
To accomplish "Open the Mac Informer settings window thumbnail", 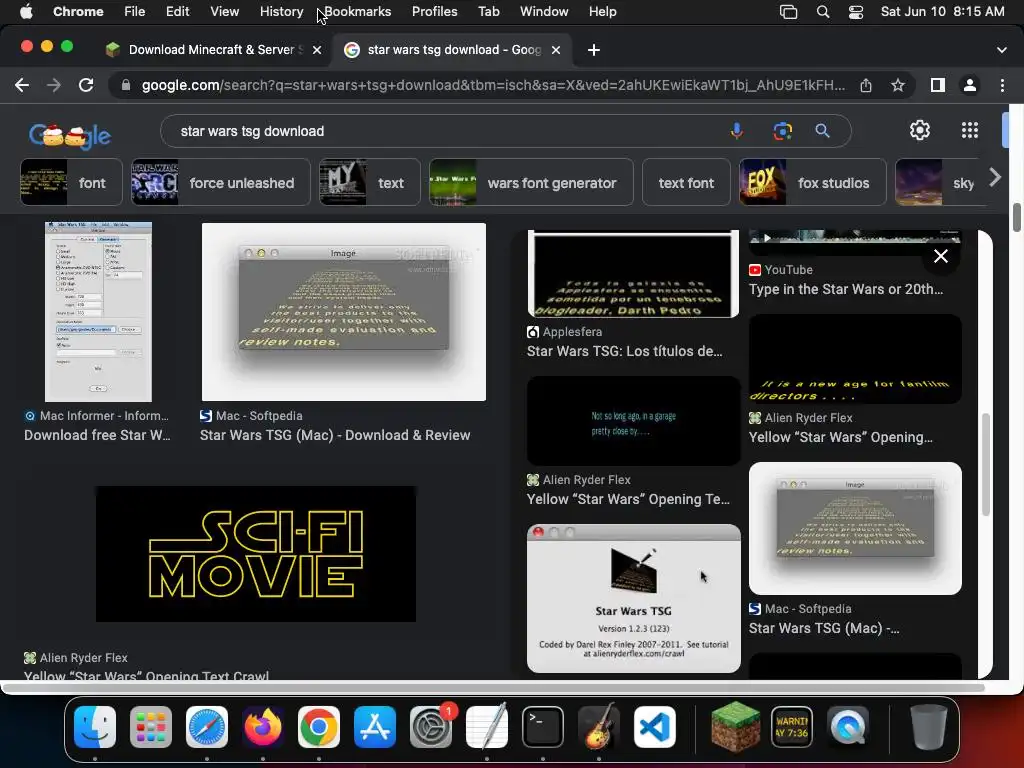I will 98,312.
